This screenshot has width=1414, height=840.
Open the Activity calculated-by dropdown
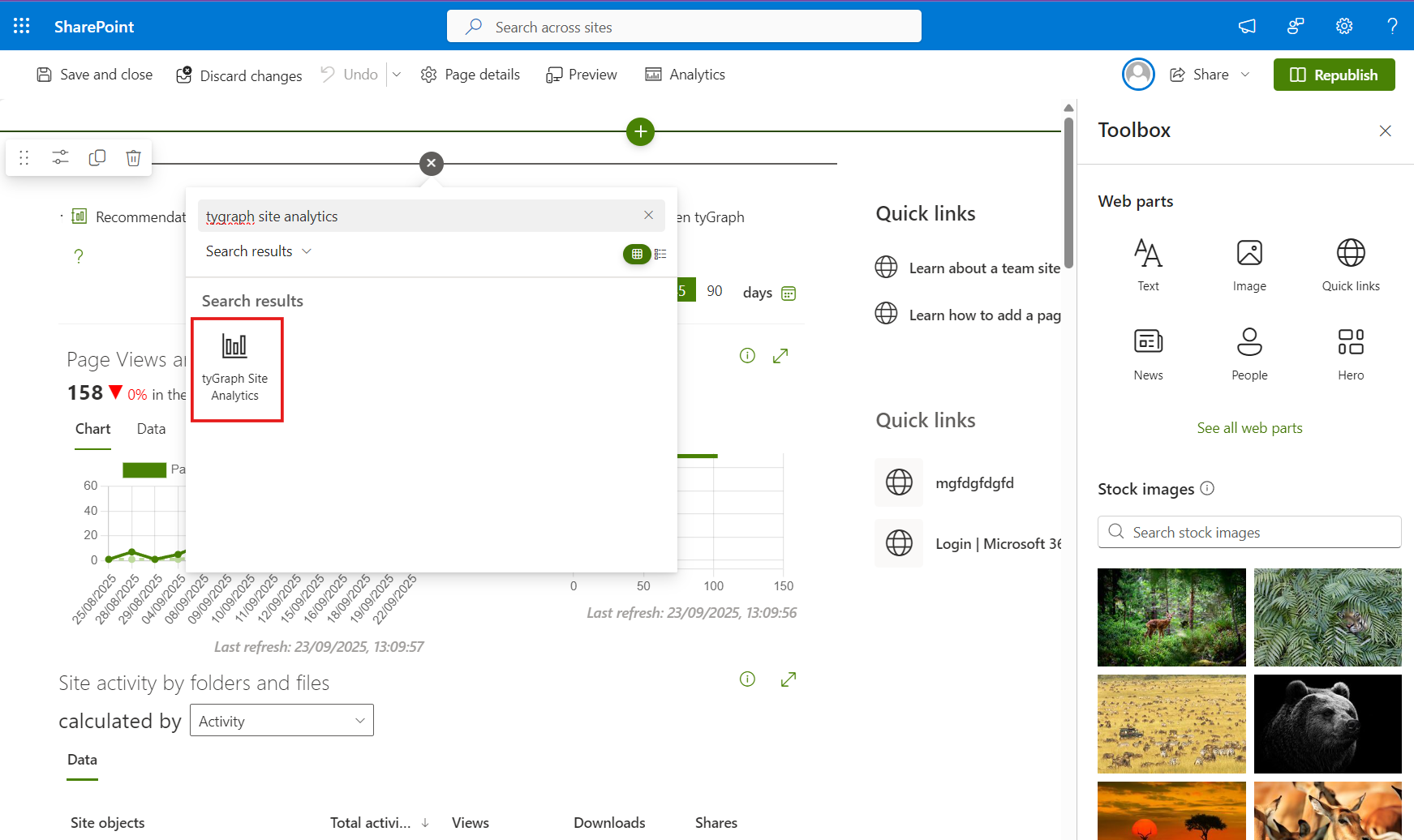click(282, 721)
